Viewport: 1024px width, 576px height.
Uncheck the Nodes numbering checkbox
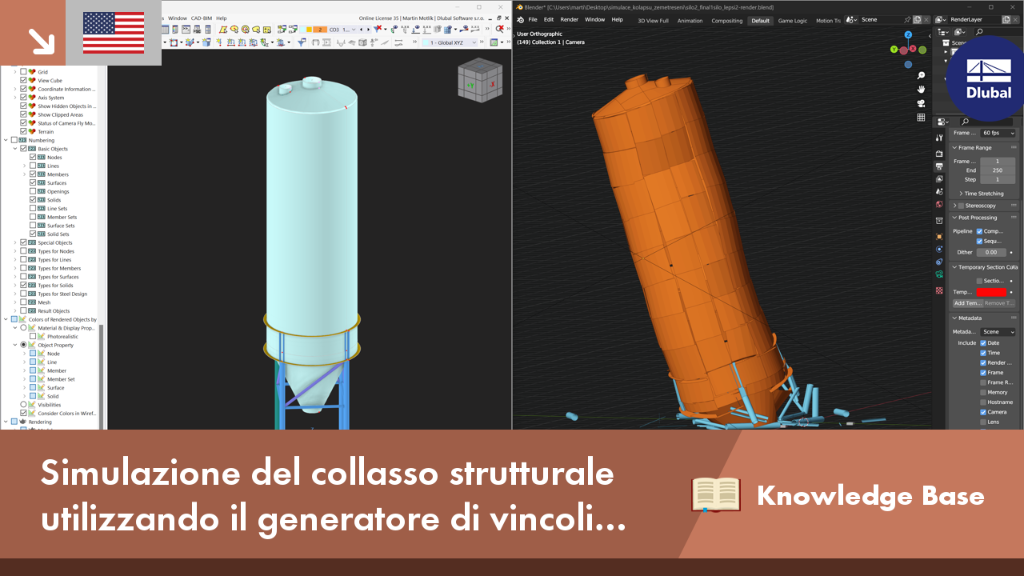tap(33, 157)
